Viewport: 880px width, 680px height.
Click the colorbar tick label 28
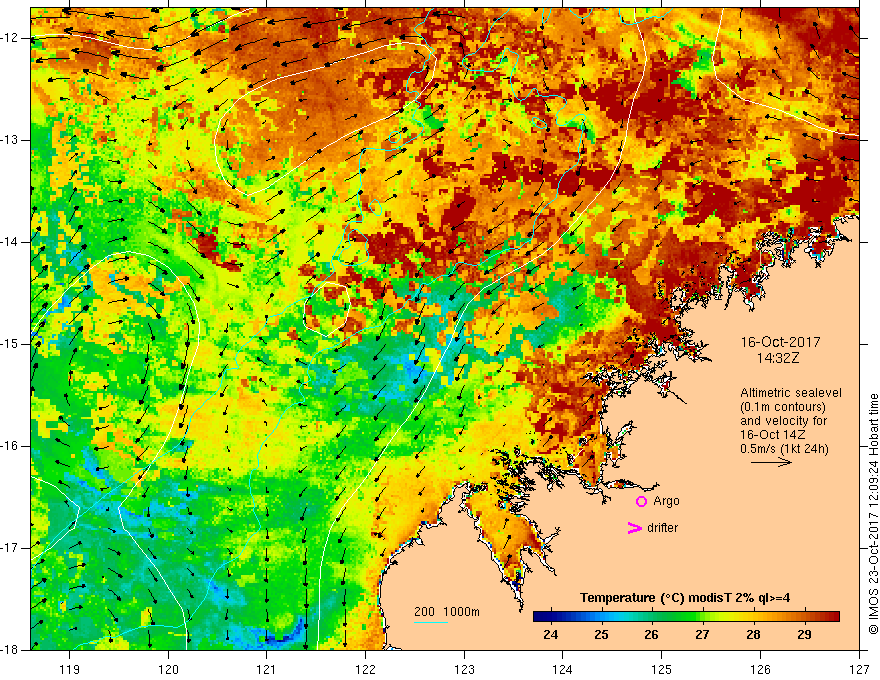[753, 635]
